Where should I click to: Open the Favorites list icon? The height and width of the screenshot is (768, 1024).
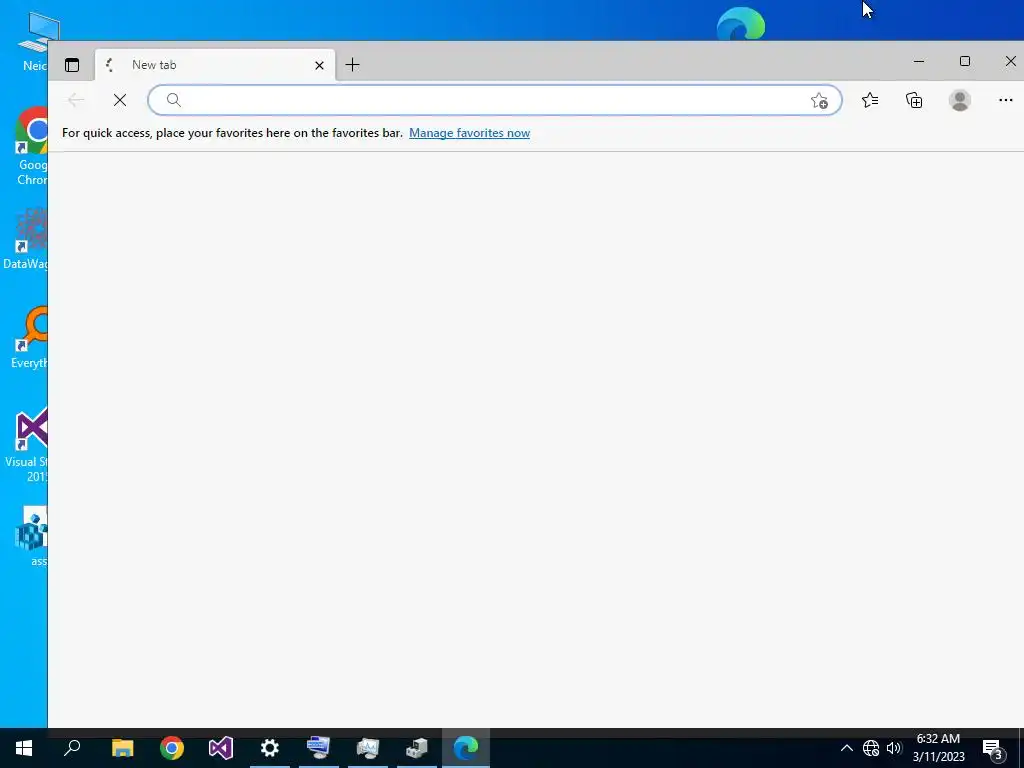pos(870,100)
